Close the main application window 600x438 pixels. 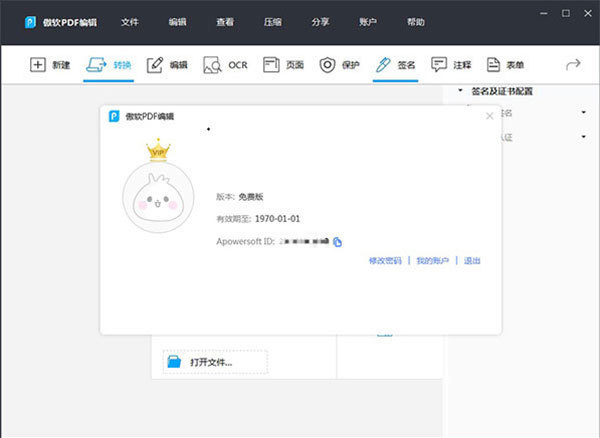tap(588, 13)
